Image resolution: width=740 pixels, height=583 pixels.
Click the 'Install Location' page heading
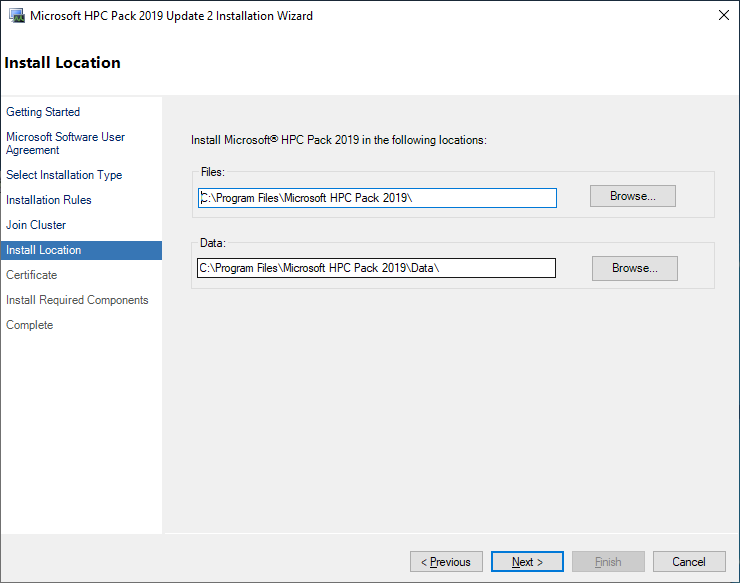click(x=62, y=63)
